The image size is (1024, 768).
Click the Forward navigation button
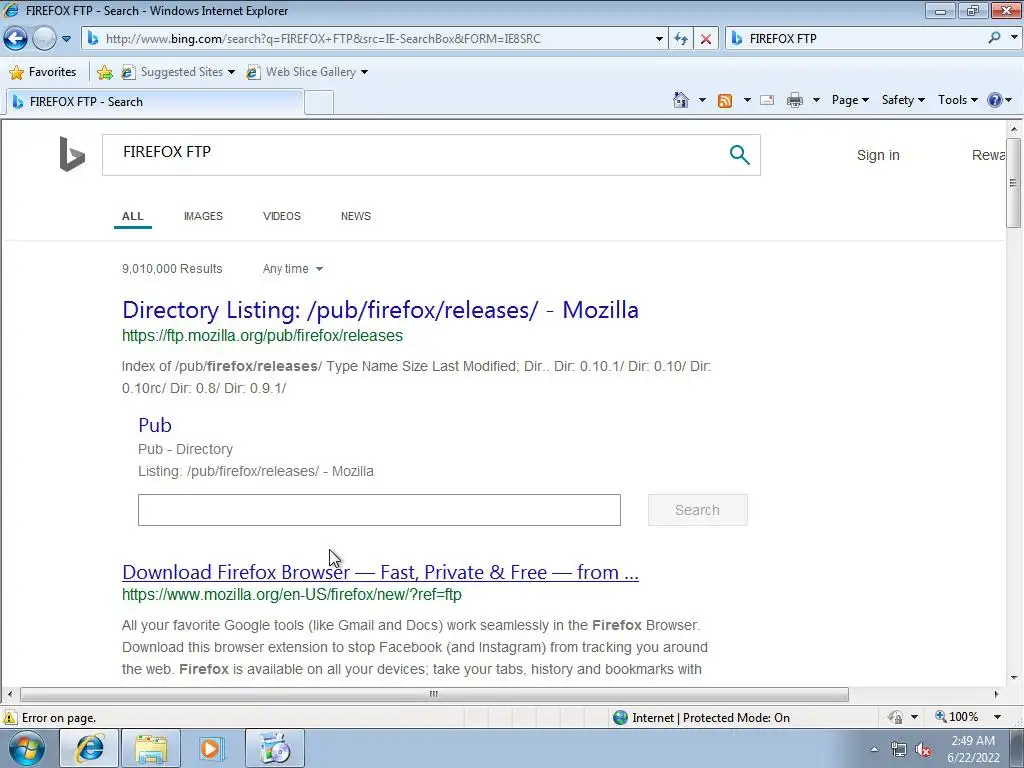click(44, 39)
